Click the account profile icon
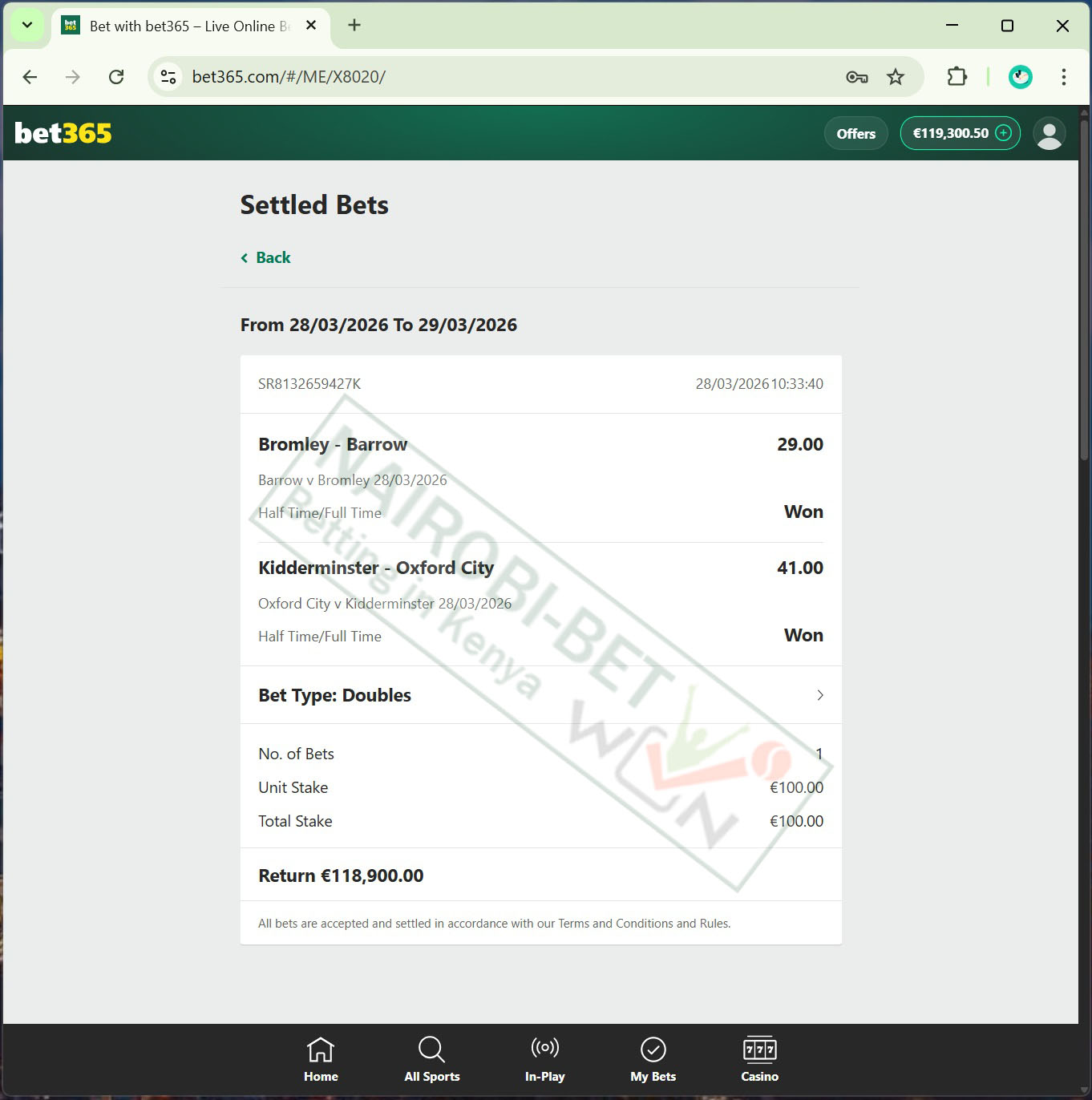This screenshot has width=1092, height=1100. pyautogui.click(x=1049, y=133)
